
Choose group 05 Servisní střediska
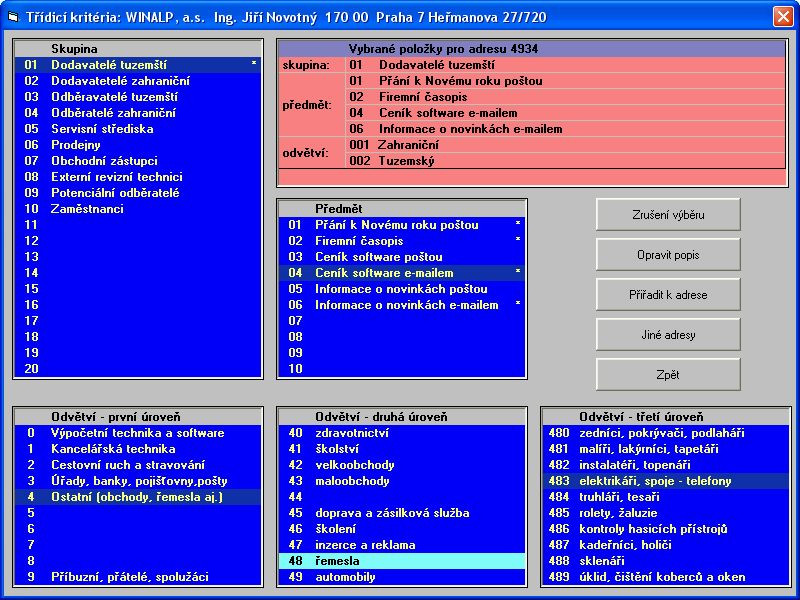tap(138, 129)
